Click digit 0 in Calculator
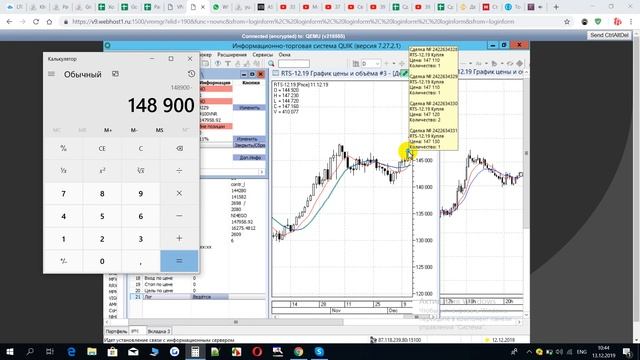Screen dimensions: 640x360 [102, 261]
